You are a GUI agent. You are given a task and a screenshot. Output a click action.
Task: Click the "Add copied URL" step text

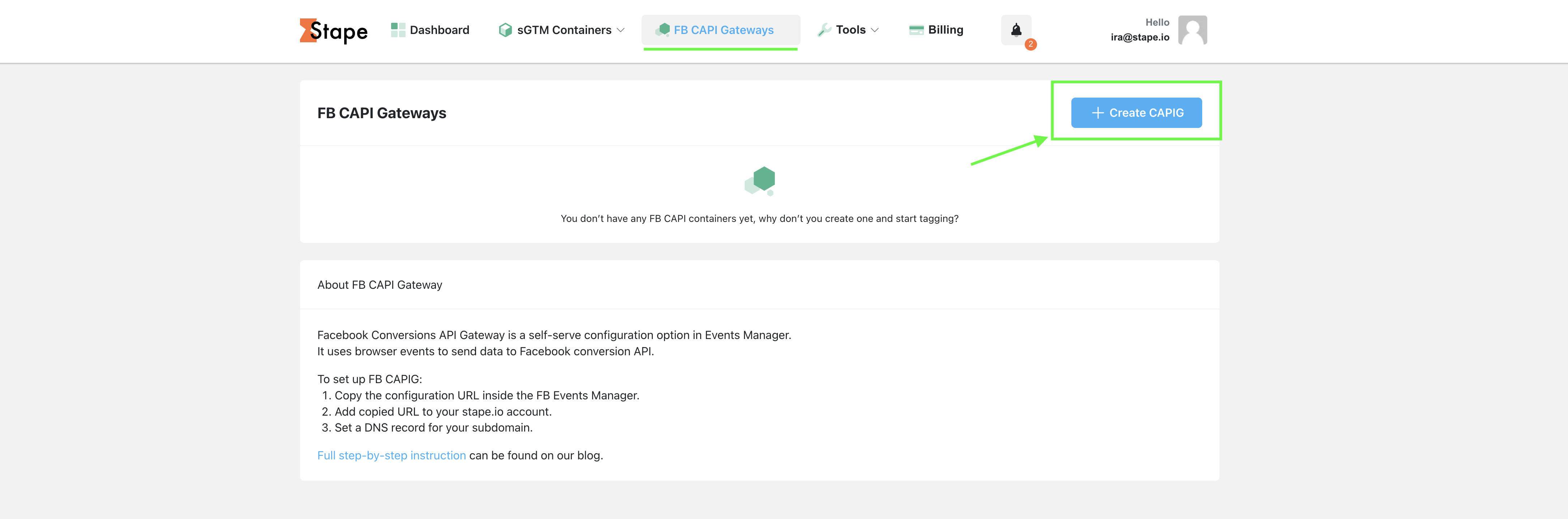[x=443, y=411]
